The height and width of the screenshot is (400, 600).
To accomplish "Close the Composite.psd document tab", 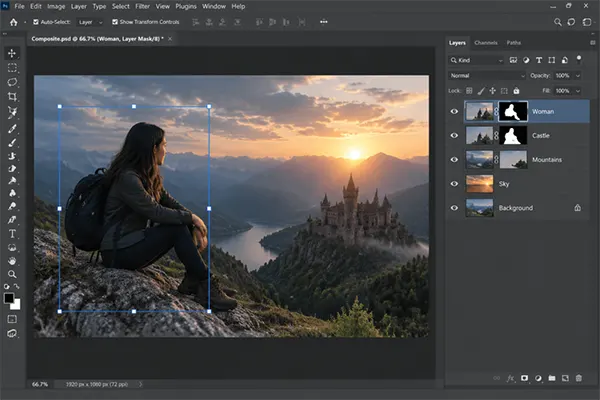I will point(170,39).
